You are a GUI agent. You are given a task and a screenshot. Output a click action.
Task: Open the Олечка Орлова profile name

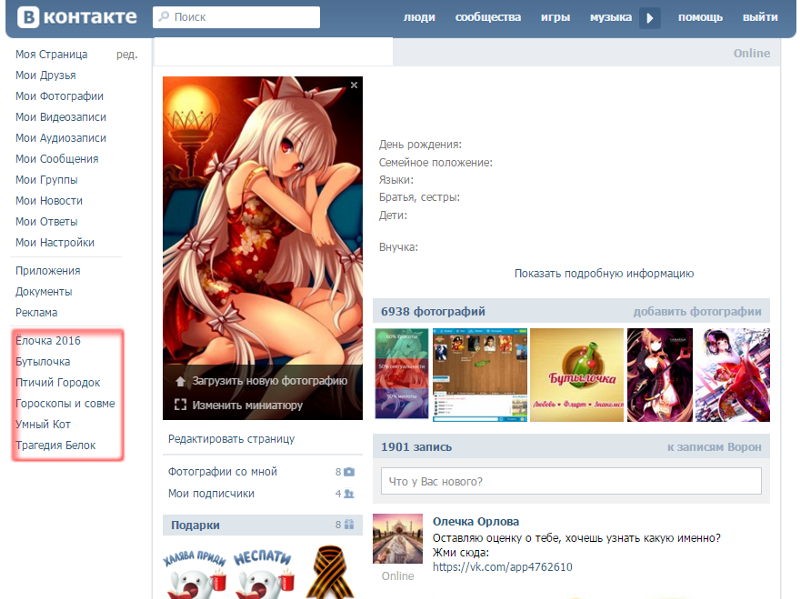[x=476, y=521]
